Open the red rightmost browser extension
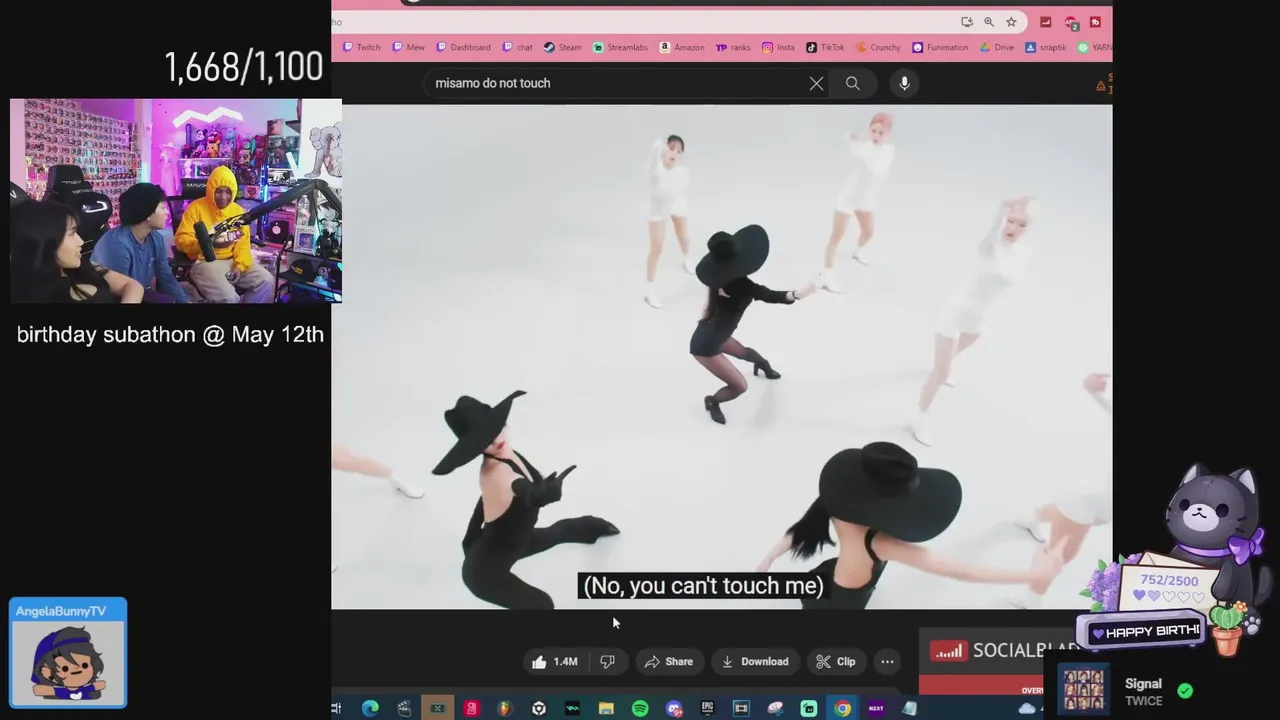The image size is (1280, 720). [x=1095, y=22]
